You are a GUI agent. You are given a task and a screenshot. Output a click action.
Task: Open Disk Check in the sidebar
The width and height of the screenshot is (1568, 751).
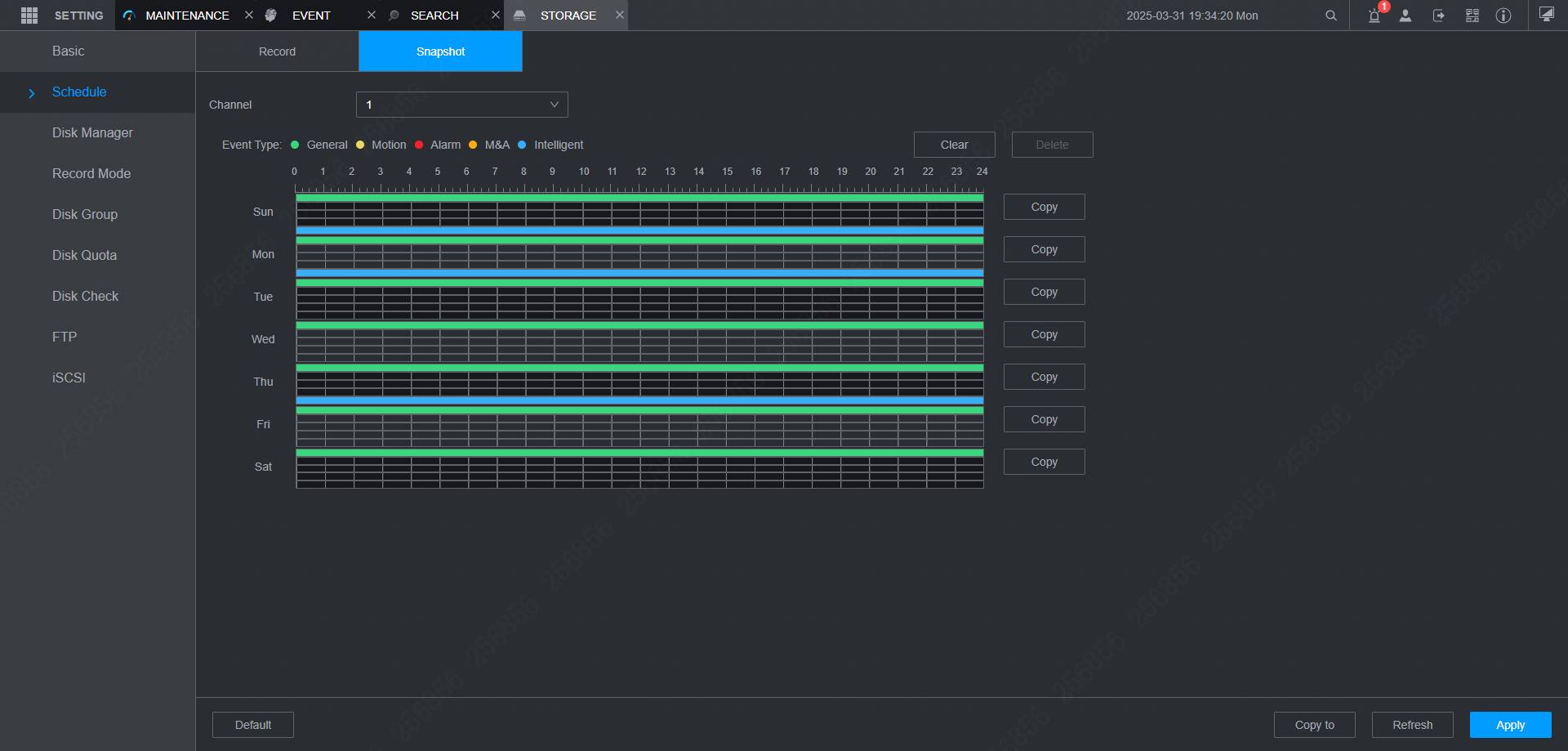(x=97, y=297)
